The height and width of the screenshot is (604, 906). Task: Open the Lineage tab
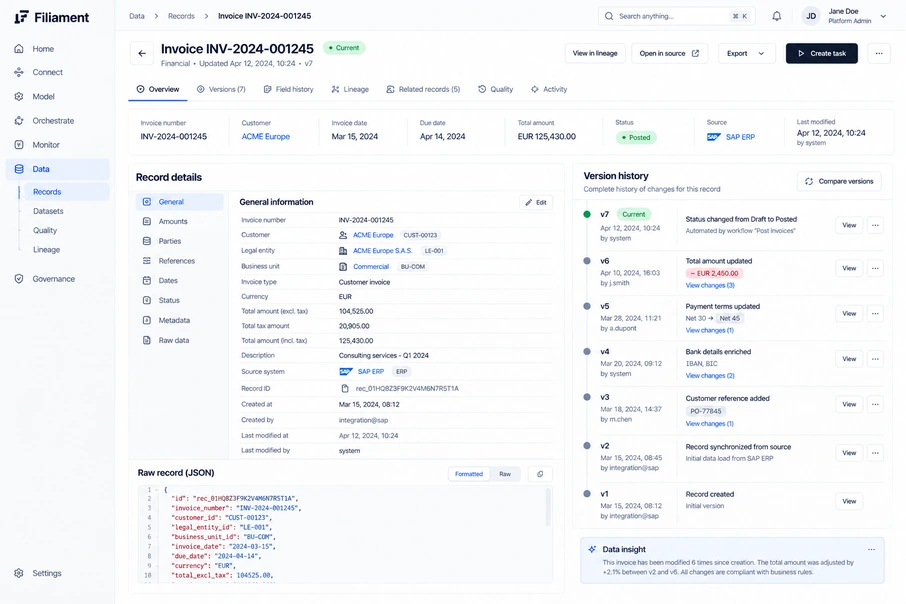point(350,89)
